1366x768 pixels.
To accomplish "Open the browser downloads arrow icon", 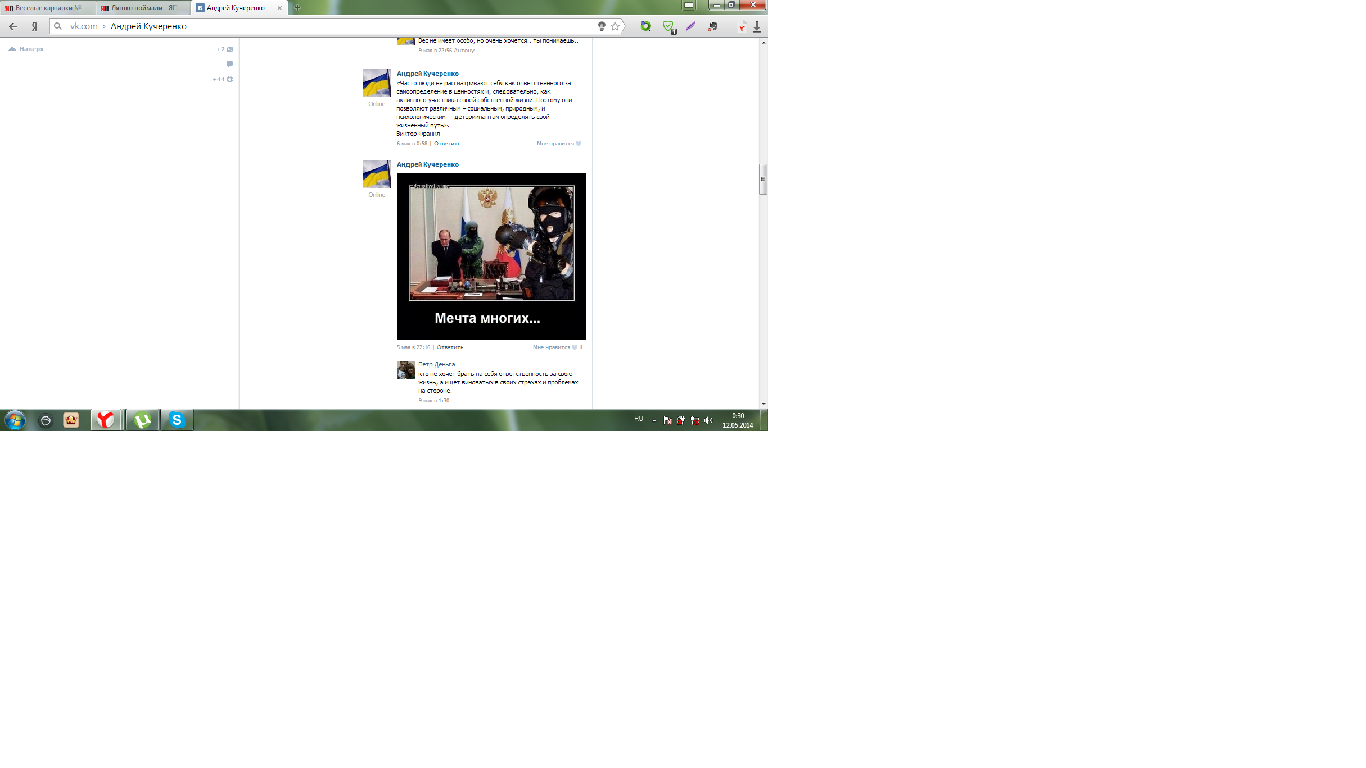I will (x=757, y=26).
